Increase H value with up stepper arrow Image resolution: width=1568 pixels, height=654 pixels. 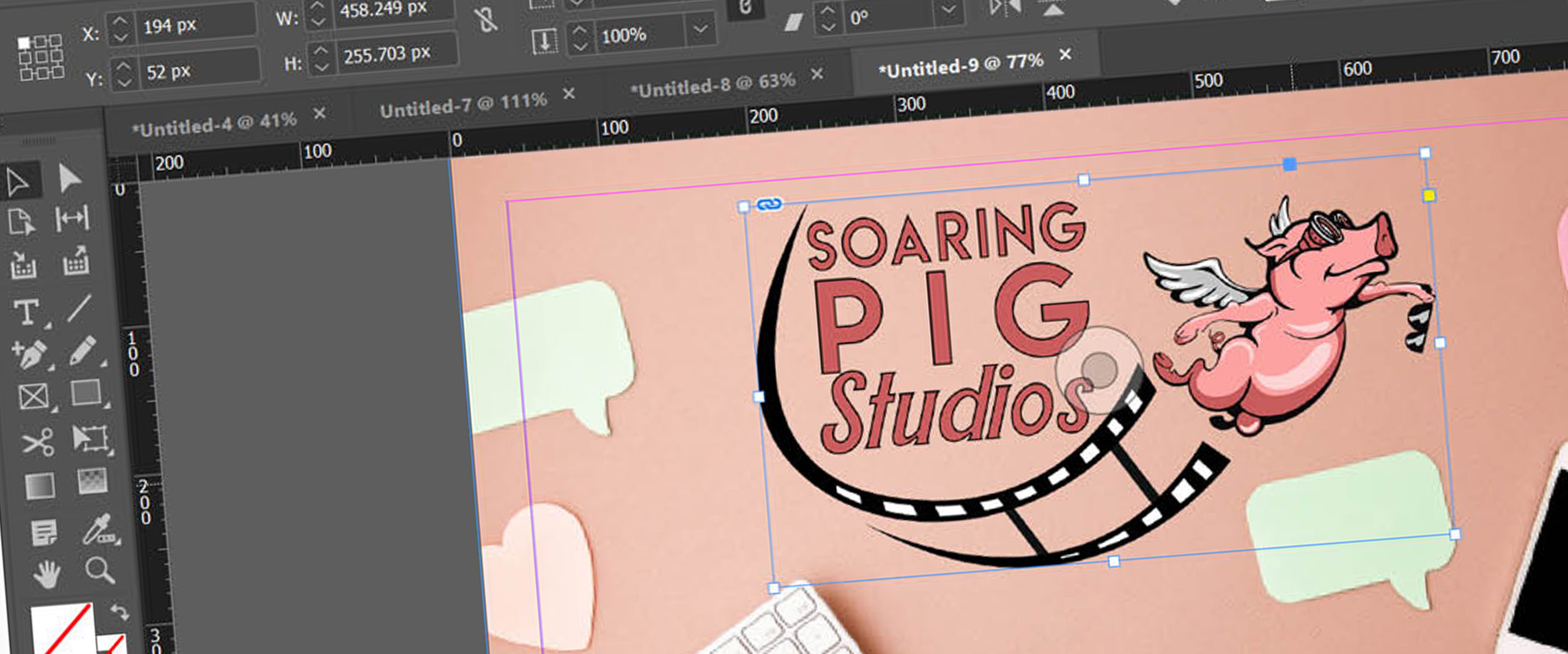point(320,52)
